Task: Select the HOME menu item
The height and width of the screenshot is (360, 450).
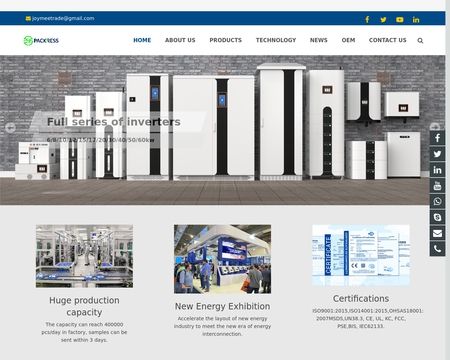Action: [x=142, y=40]
